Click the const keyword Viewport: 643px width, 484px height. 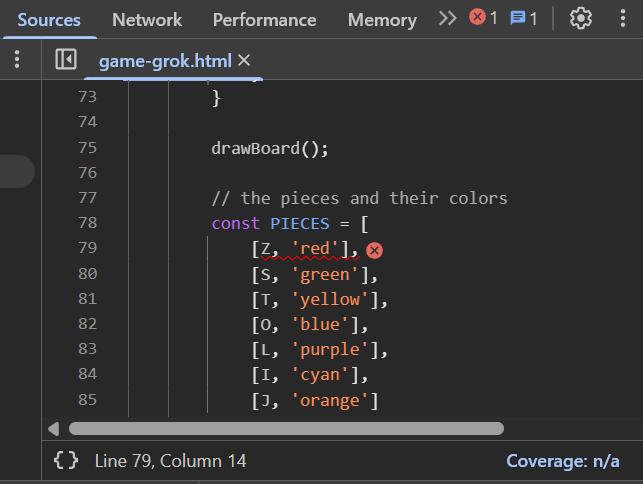pos(236,224)
